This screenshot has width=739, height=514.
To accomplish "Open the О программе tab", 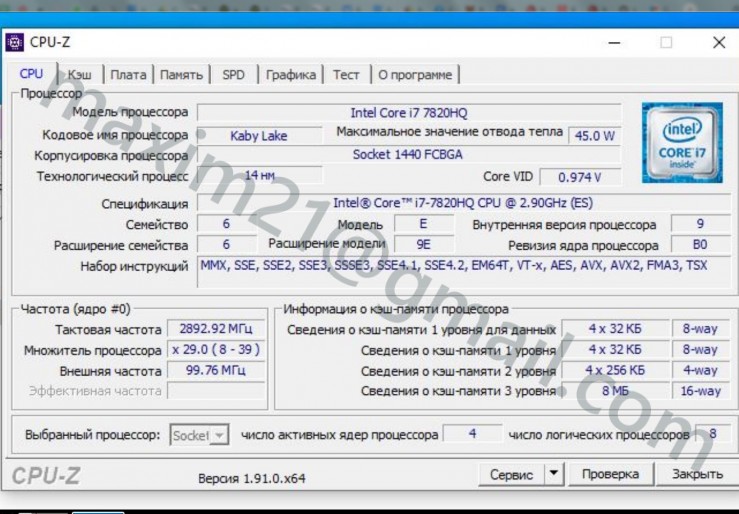I will 415,75.
